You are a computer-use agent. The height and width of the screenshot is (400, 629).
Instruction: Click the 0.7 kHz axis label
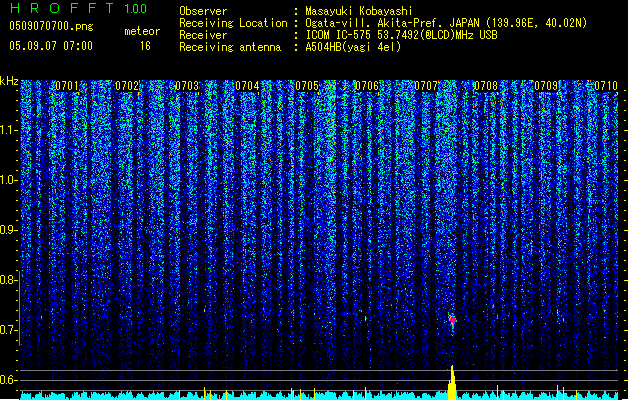pos(8,330)
